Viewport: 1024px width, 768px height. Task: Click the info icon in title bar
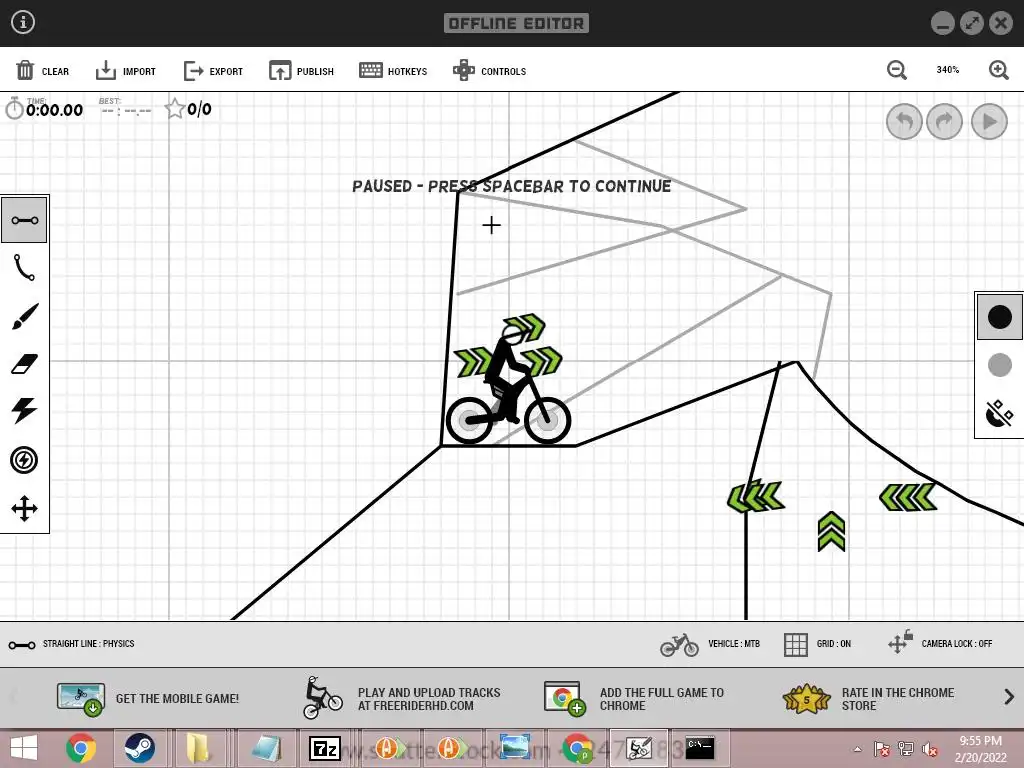(23, 22)
